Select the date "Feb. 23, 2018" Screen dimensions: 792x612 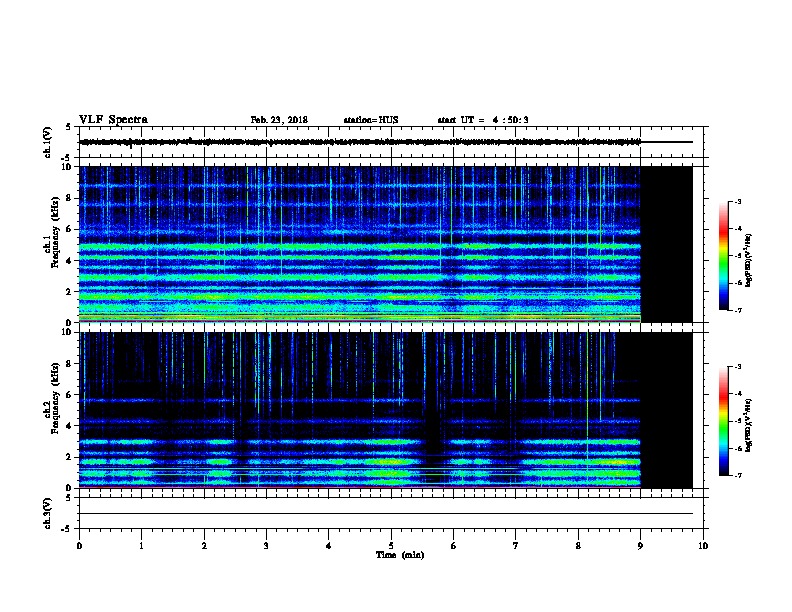click(279, 120)
